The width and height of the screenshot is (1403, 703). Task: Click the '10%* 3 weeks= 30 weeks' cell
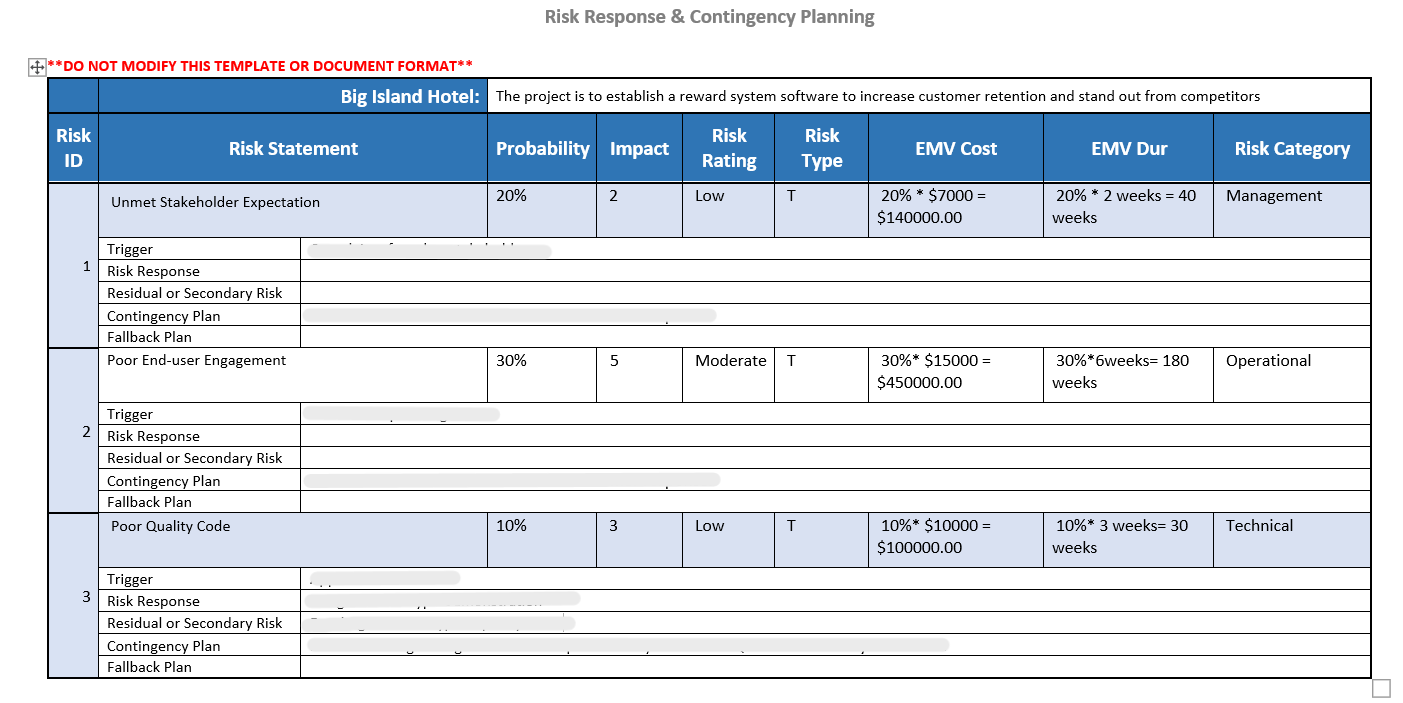tap(1129, 540)
